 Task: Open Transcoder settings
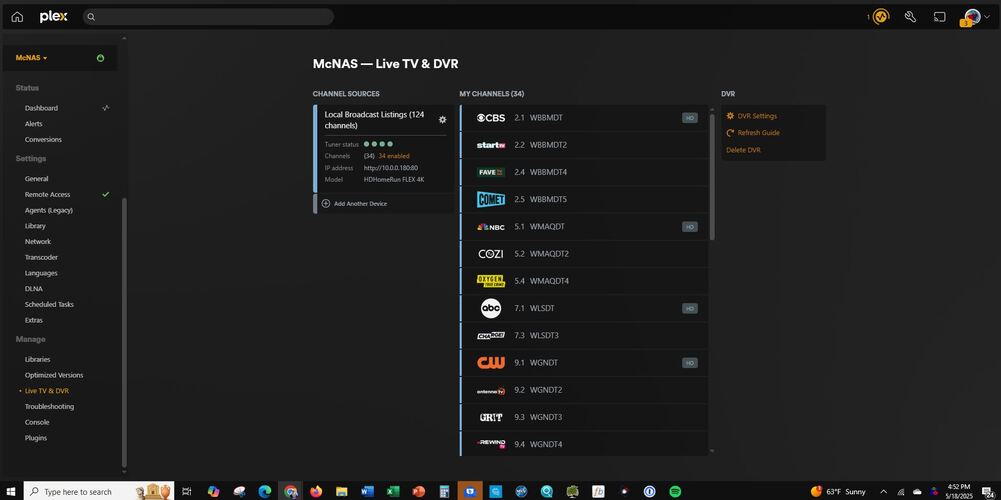41,257
